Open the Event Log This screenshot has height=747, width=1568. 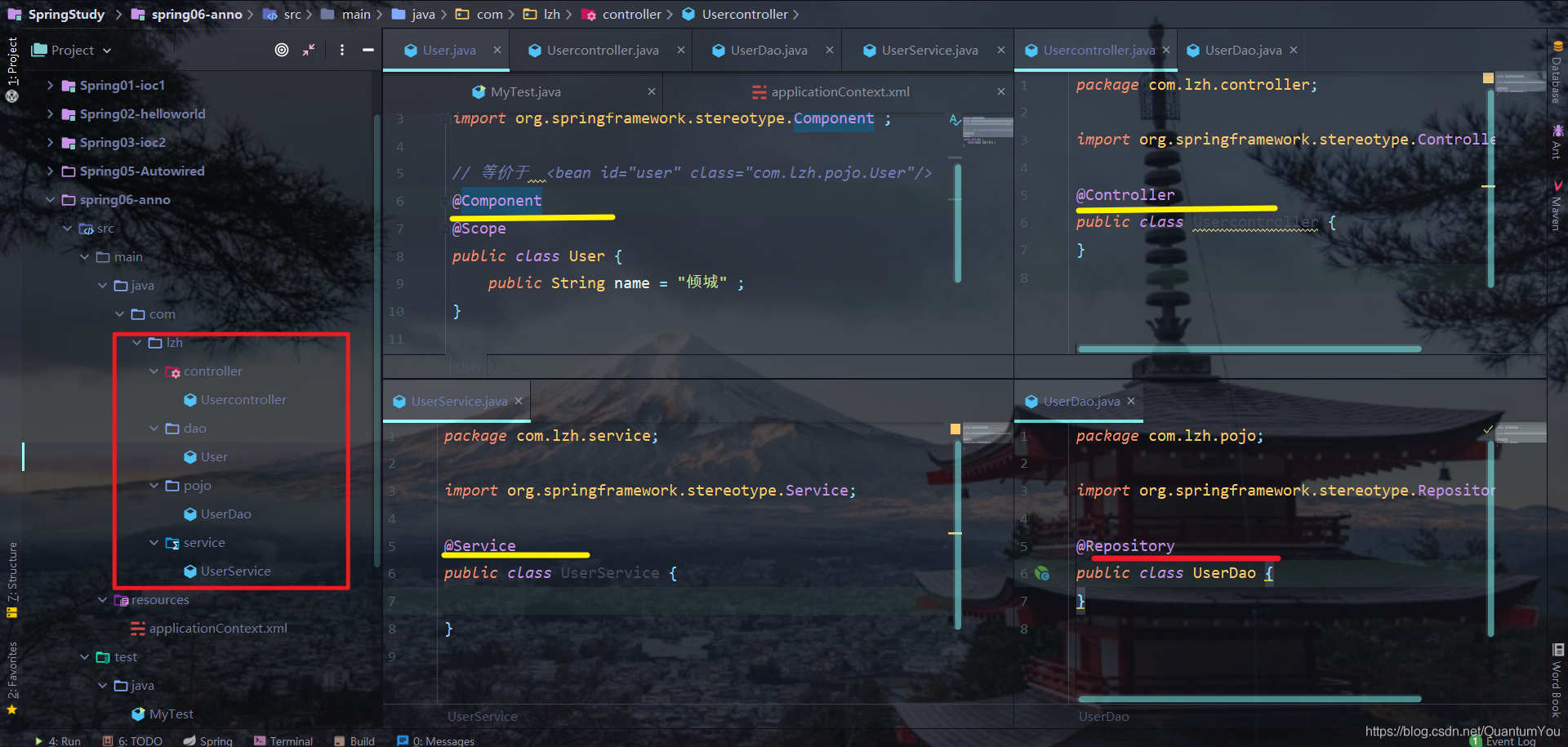[1503, 741]
